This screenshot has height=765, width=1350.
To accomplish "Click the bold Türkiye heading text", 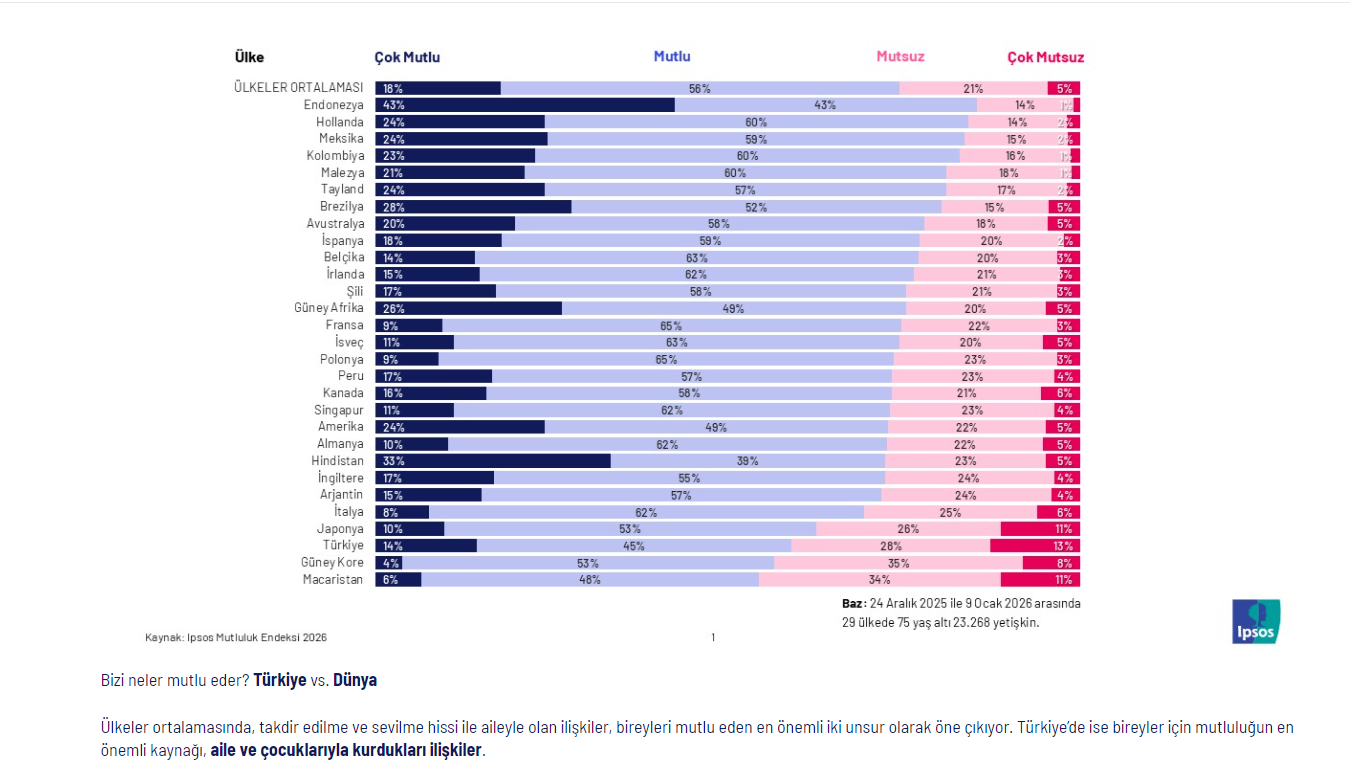I will (280, 680).
